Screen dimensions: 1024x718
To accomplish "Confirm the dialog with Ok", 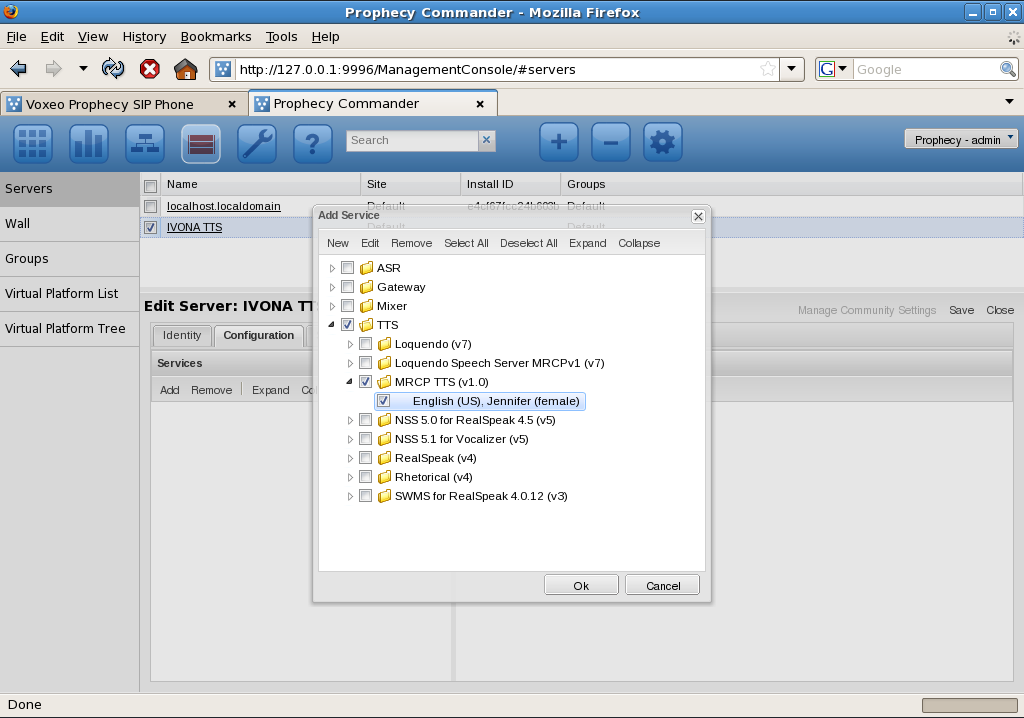I will (581, 585).
